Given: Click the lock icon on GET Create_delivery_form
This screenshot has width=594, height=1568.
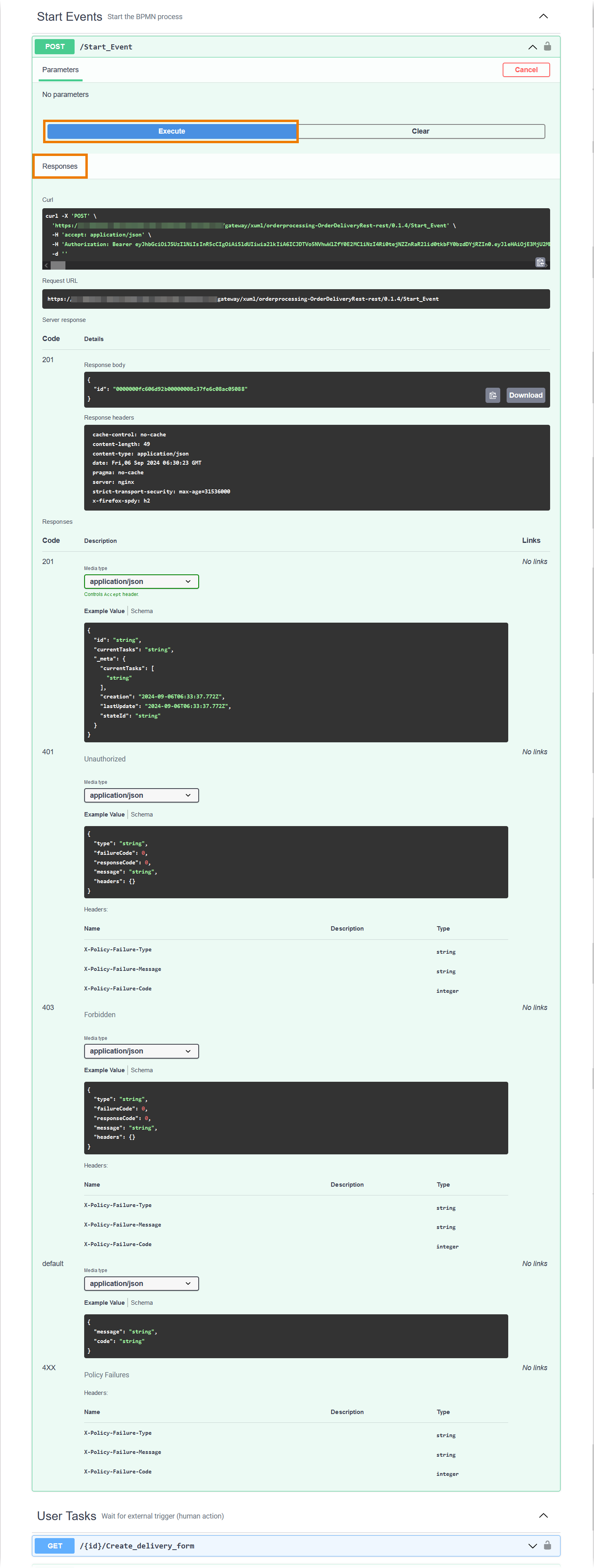Looking at the screenshot, I should 547,1545.
